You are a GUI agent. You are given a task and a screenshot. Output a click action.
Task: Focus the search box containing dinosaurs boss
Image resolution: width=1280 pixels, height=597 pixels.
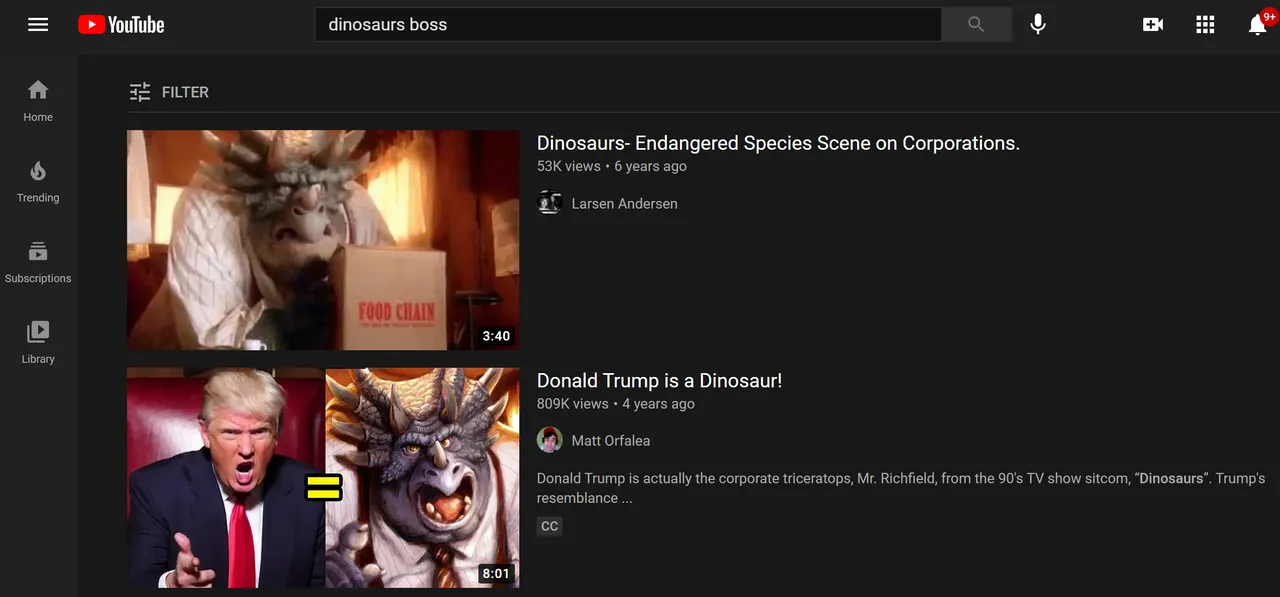click(628, 25)
